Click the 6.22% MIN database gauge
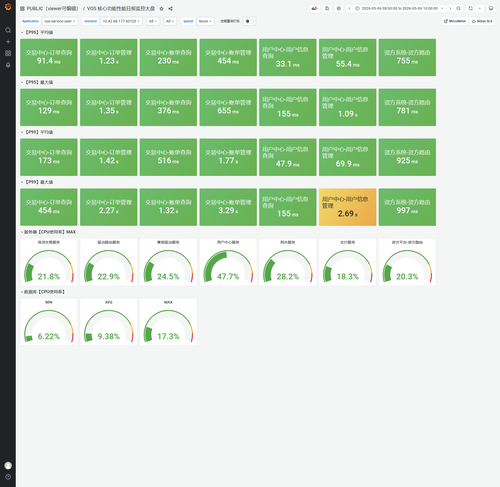The width and height of the screenshot is (500, 487). pyautogui.click(x=49, y=322)
